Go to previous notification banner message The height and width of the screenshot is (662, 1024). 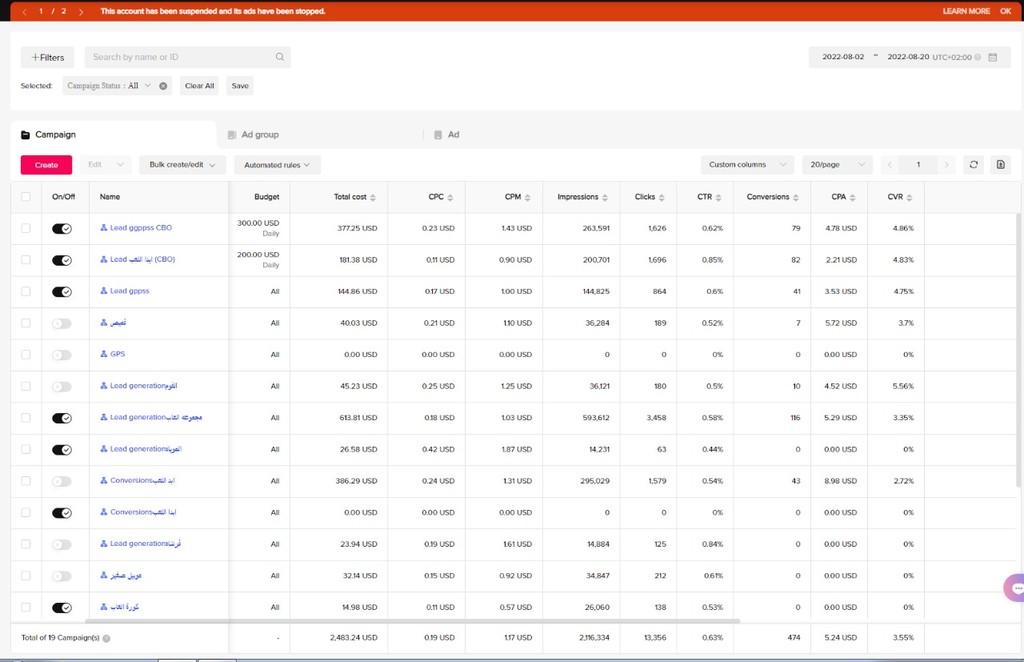tap(24, 11)
